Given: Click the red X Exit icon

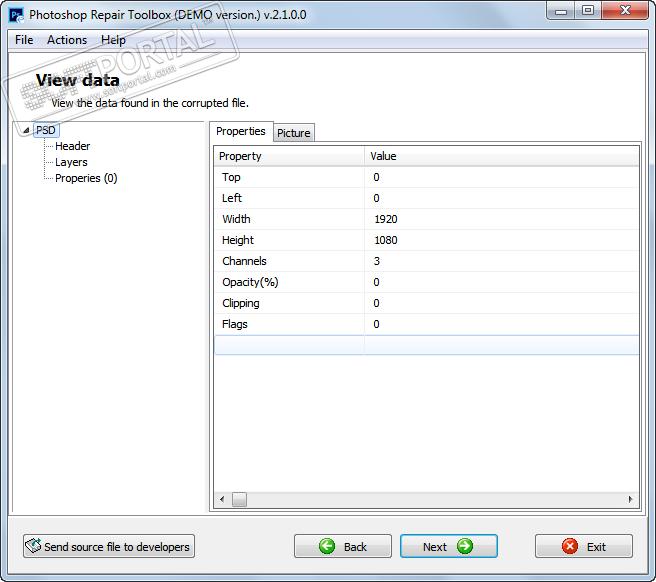Looking at the screenshot, I should point(570,546).
